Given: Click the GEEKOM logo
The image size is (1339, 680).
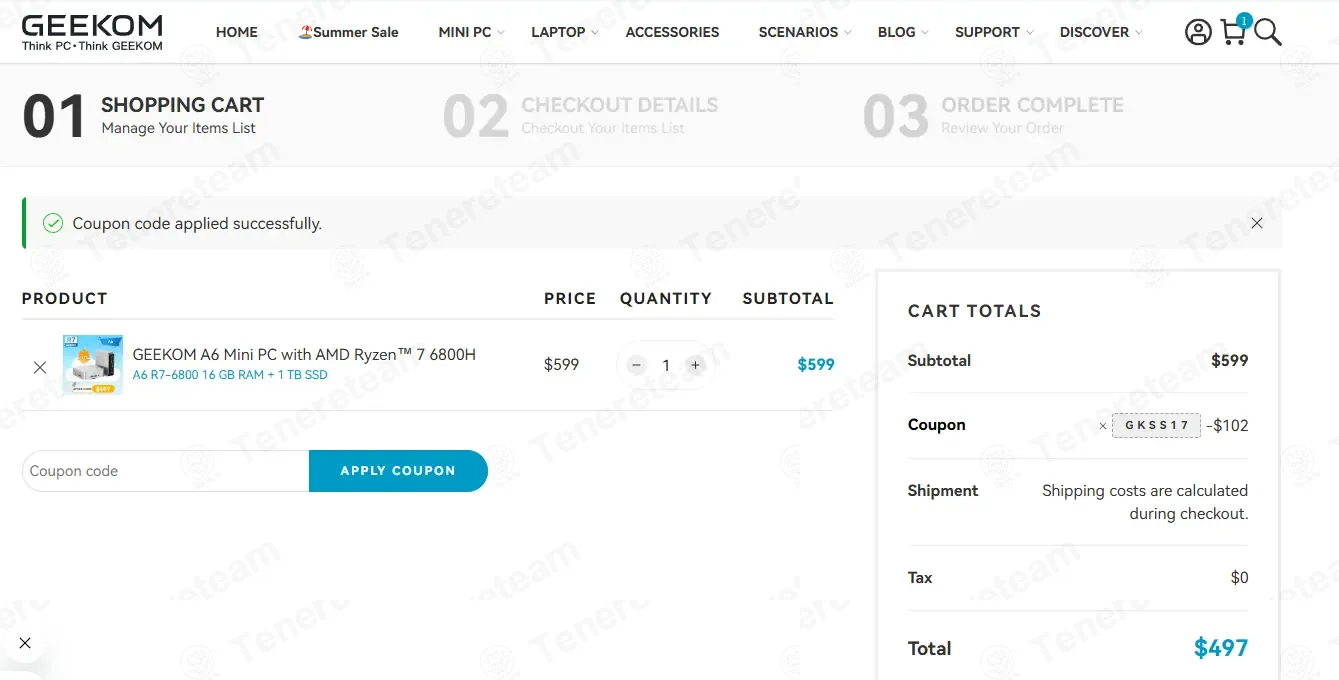Looking at the screenshot, I should coord(92,32).
